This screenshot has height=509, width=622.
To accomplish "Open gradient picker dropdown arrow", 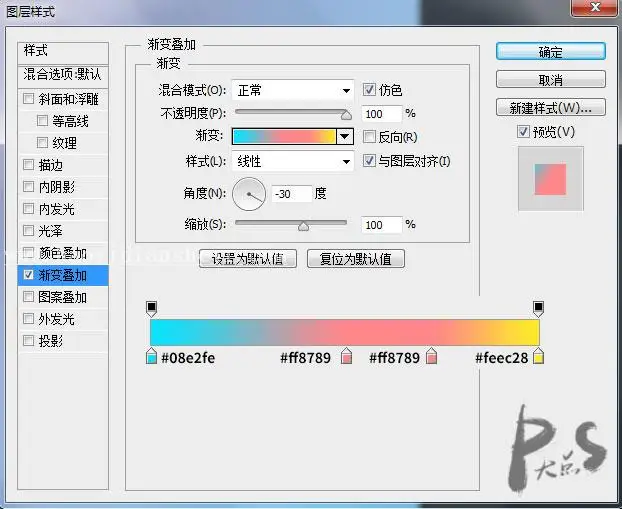I will click(x=344, y=137).
